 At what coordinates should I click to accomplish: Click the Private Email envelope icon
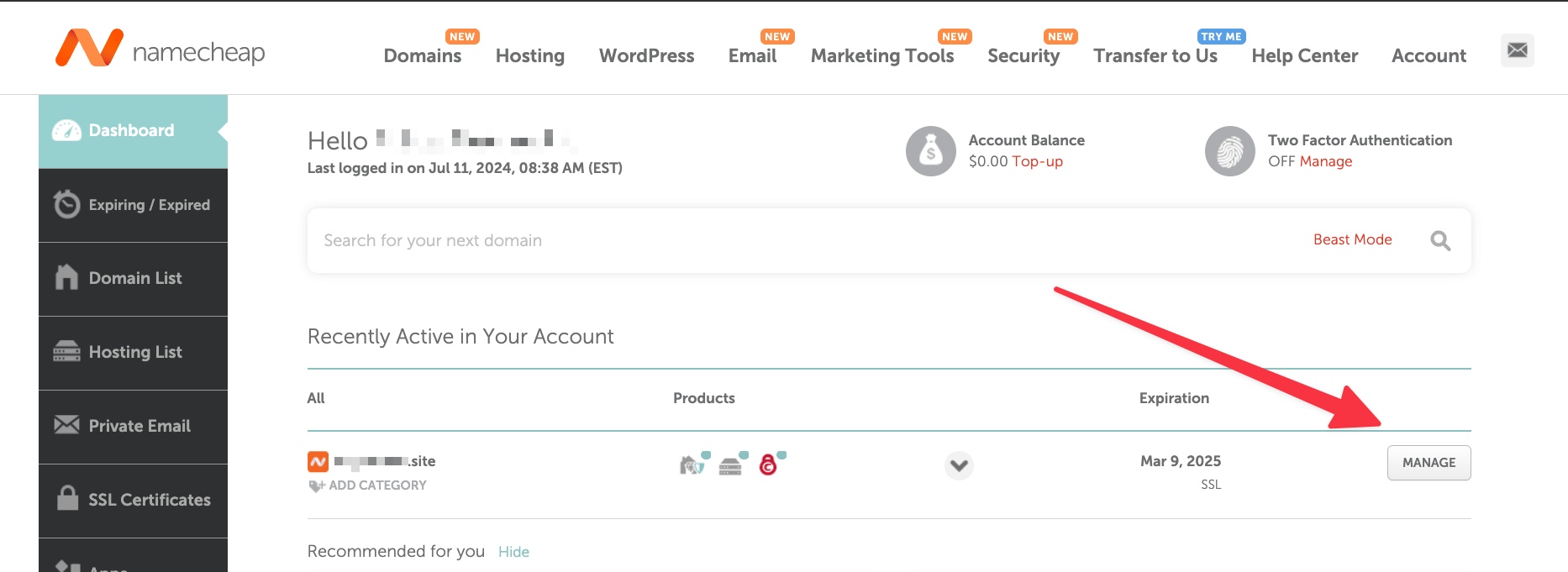(x=66, y=425)
